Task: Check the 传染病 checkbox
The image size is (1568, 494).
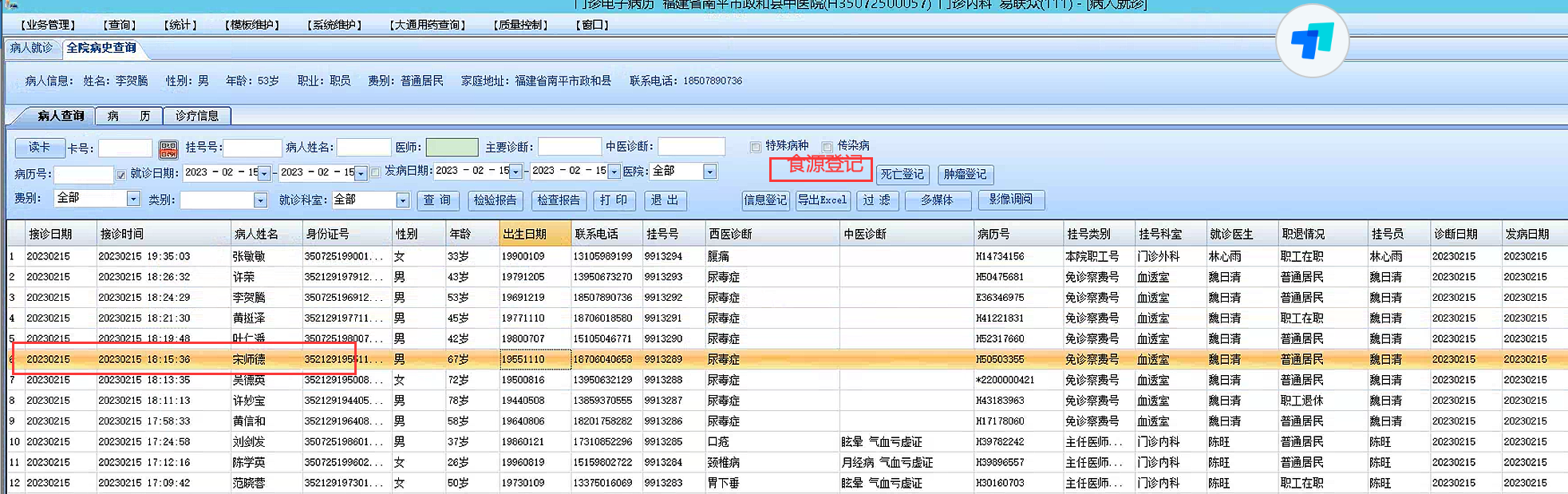Action: tap(827, 147)
